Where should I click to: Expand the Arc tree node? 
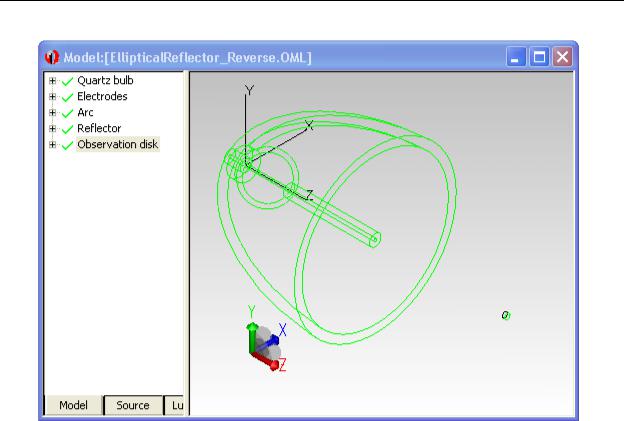(52, 113)
